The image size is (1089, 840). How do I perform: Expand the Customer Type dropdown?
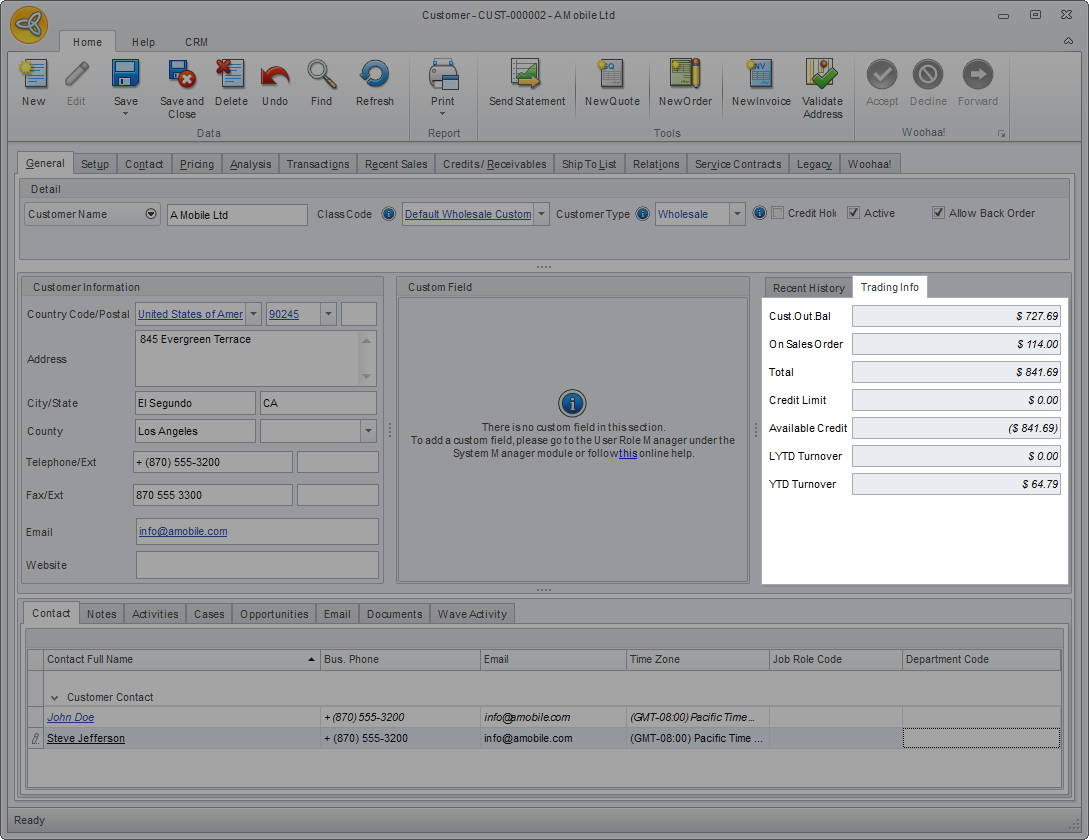[x=737, y=214]
